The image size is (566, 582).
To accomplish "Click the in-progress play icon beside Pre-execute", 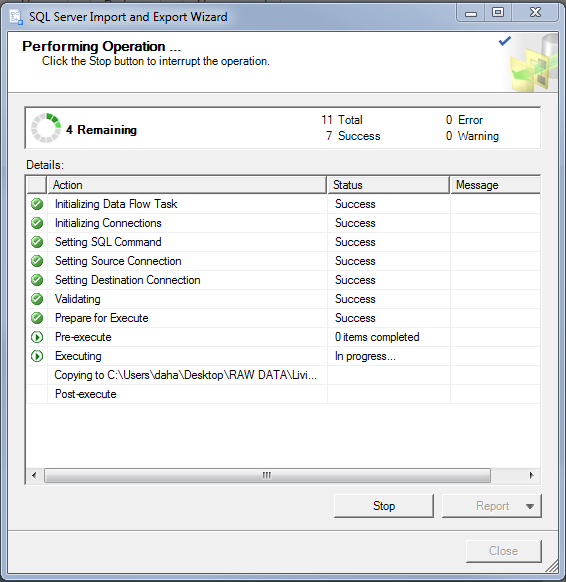I will (37, 337).
